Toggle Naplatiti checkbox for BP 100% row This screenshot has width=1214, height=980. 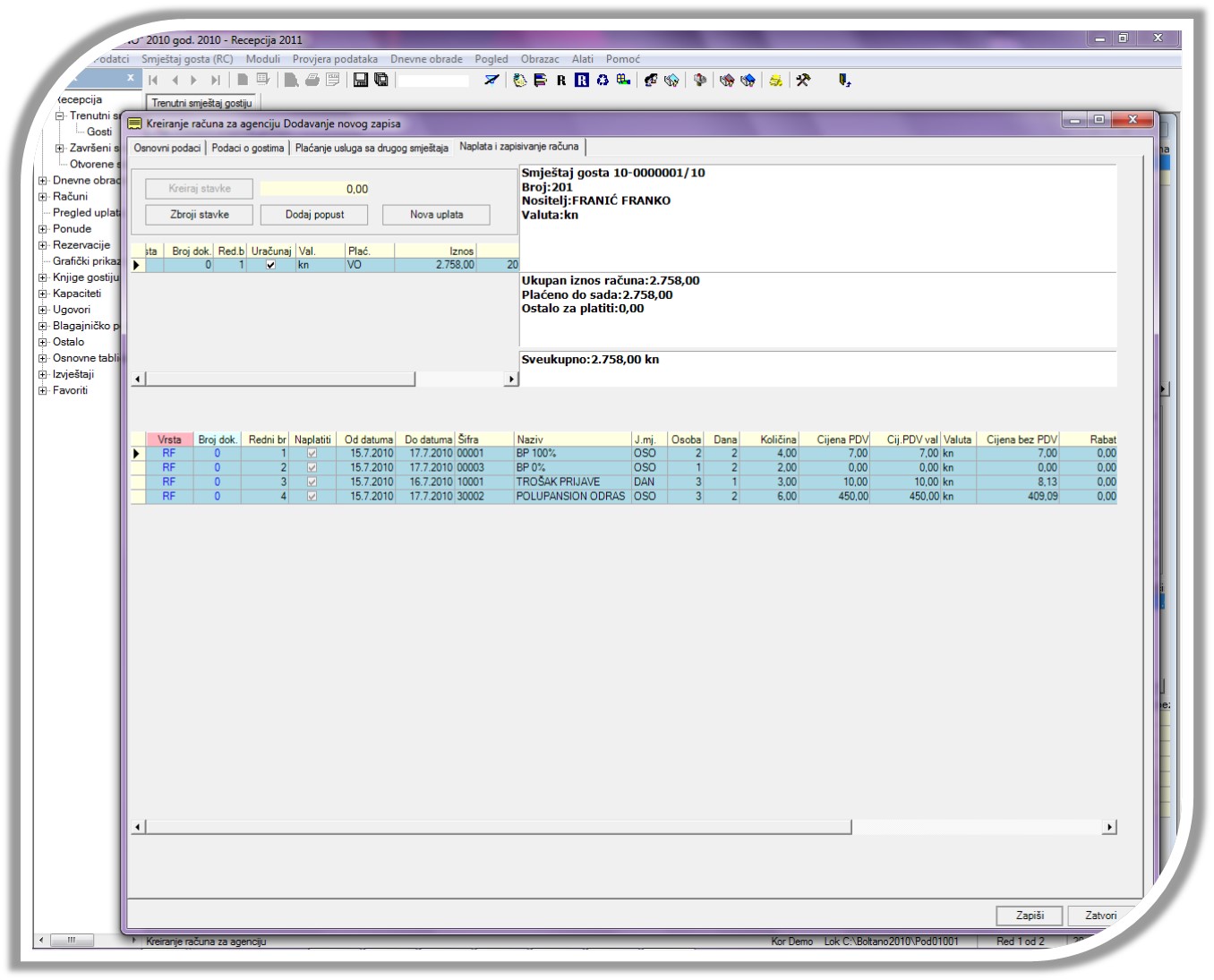312,454
